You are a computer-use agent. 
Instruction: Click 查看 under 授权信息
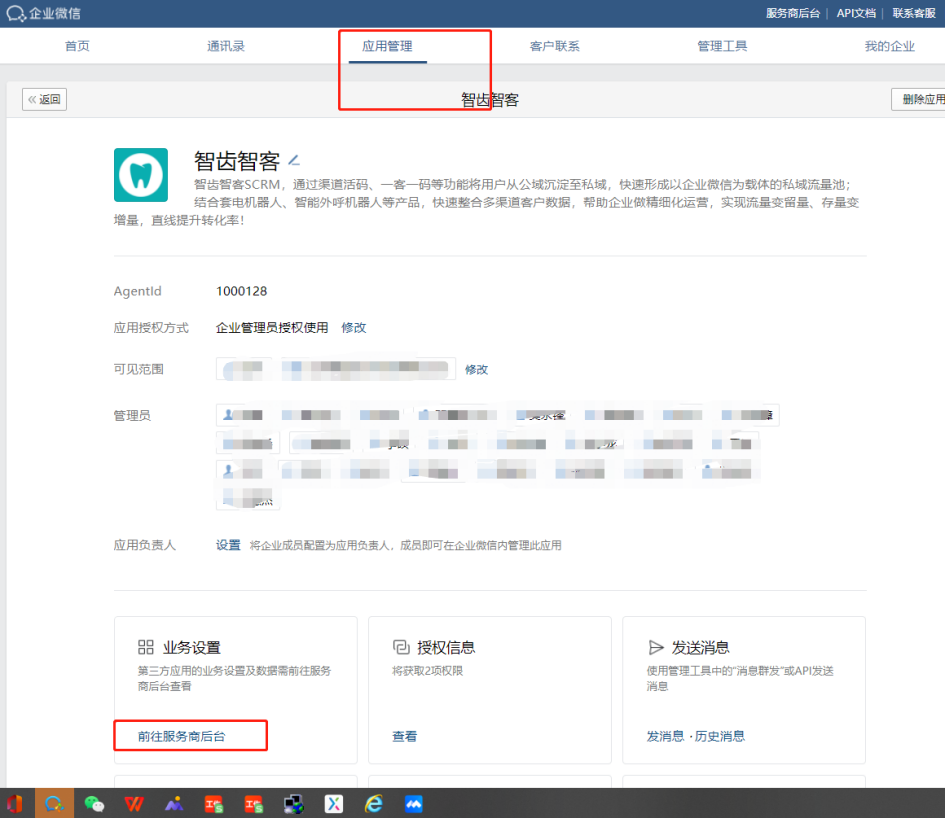coord(404,736)
